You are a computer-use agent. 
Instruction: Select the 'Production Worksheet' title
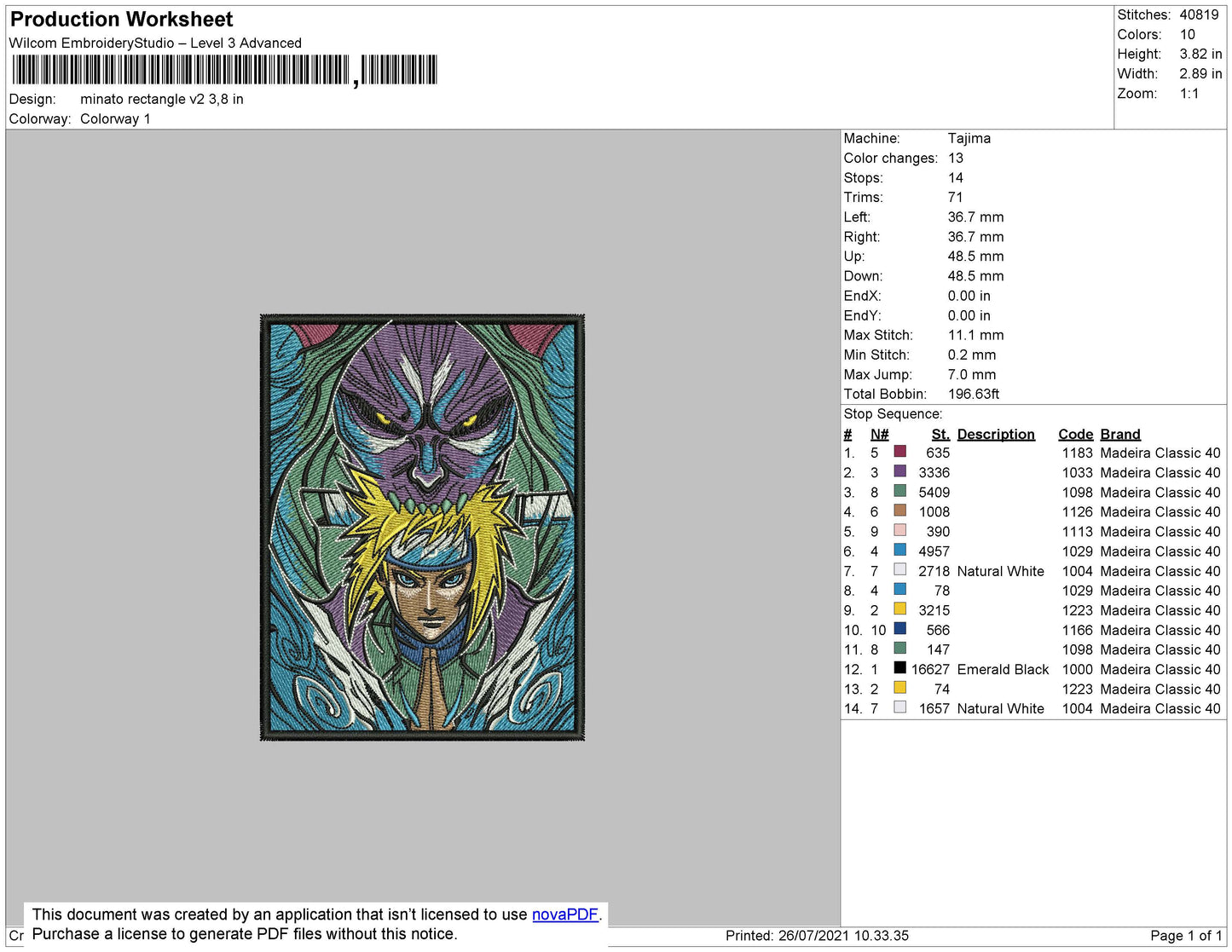point(121,20)
